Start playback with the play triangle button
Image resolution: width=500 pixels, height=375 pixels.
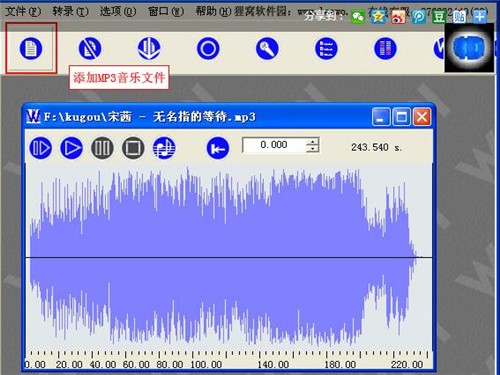click(x=71, y=148)
